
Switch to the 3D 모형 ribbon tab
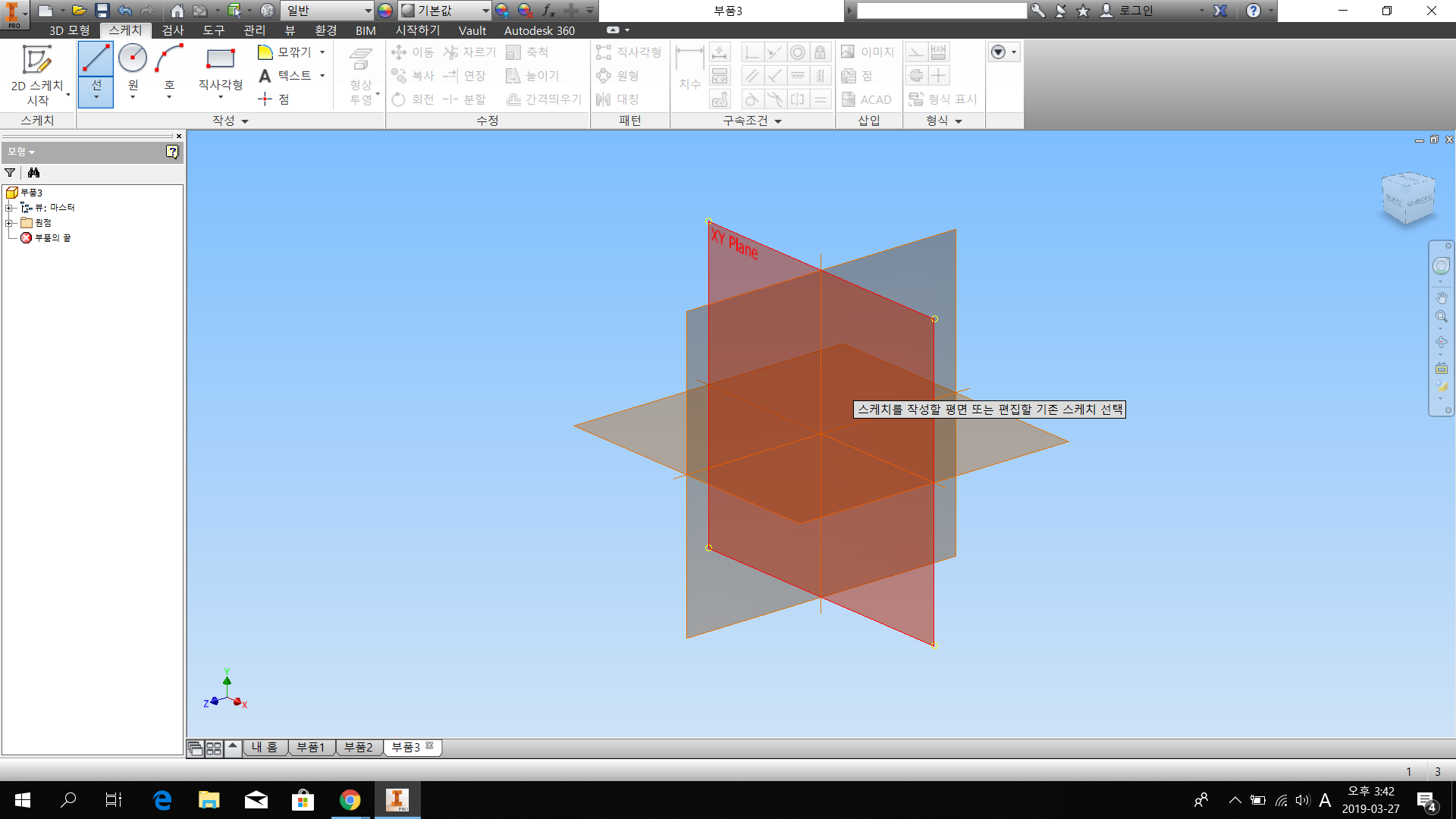(x=69, y=30)
